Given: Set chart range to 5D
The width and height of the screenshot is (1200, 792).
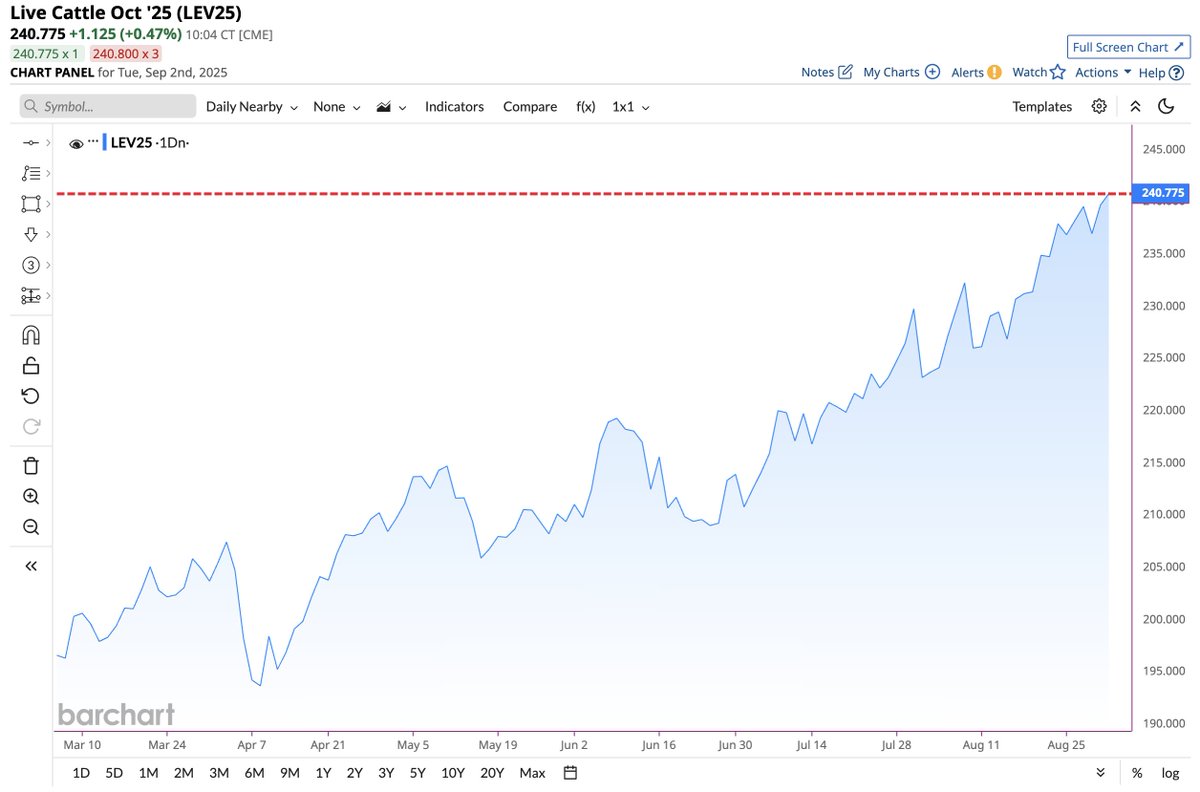Looking at the screenshot, I should tap(114, 772).
